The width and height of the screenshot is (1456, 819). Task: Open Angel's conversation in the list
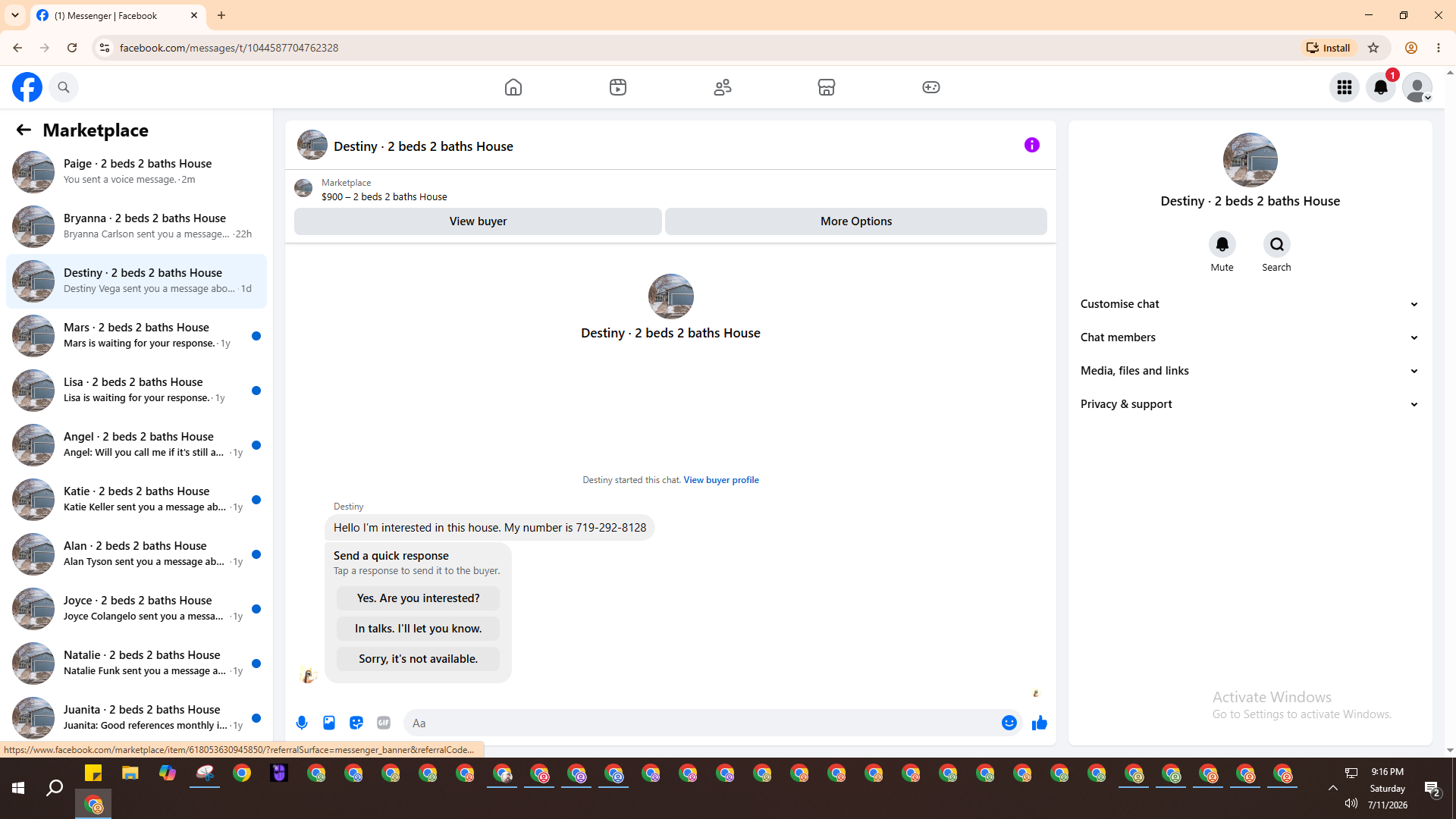tap(136, 444)
